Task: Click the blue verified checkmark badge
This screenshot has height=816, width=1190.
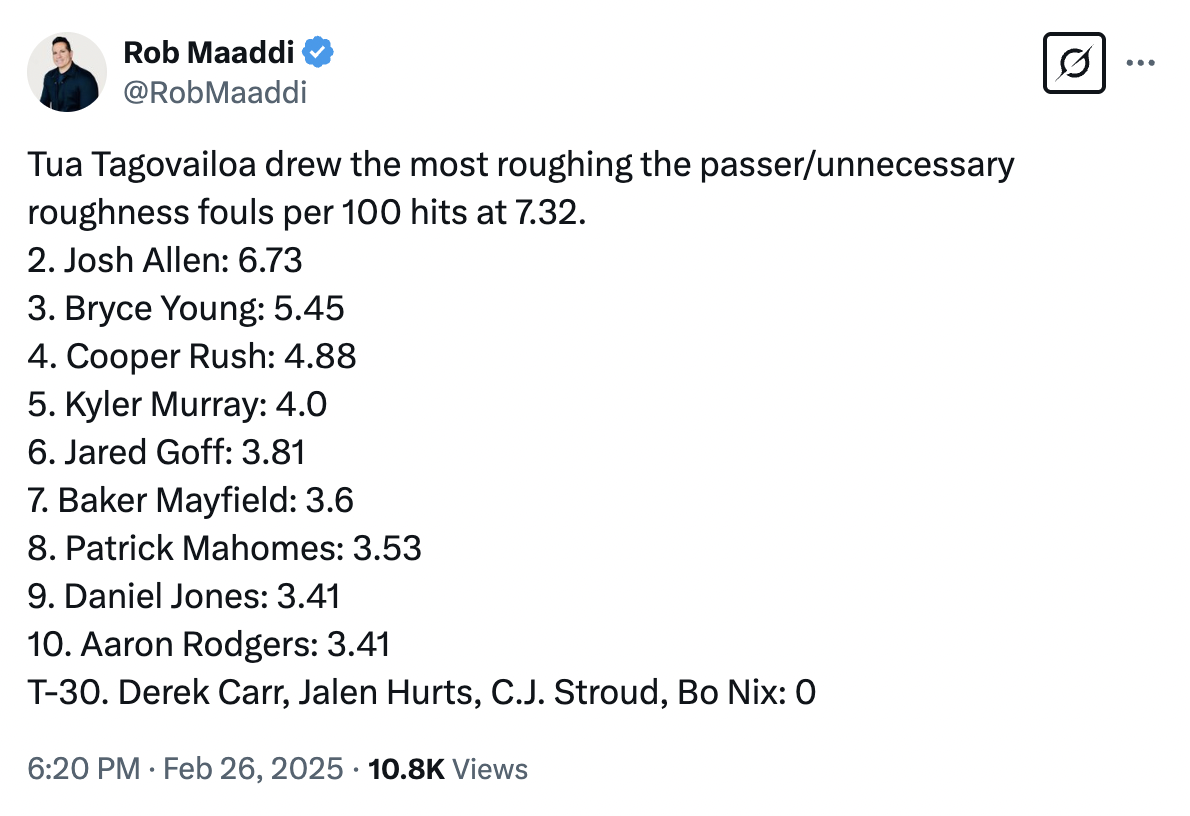Action: tap(318, 52)
